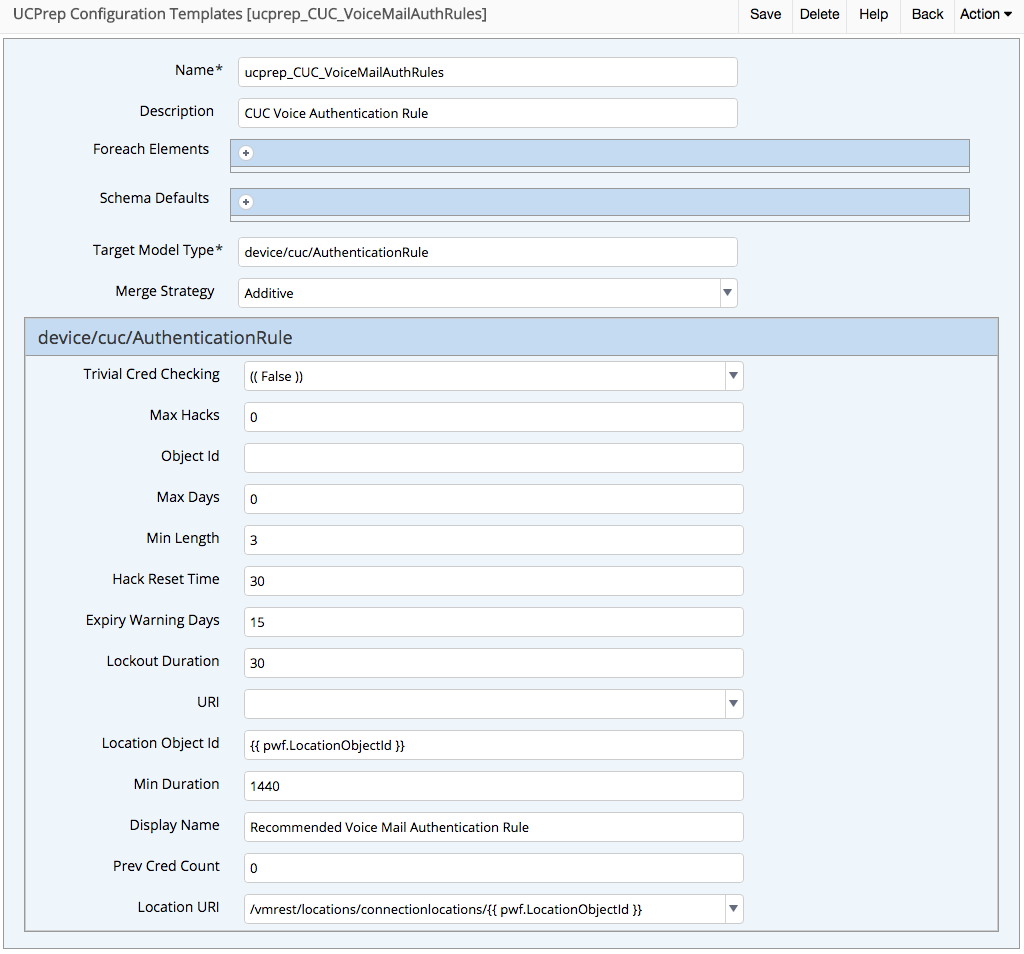Add a Schema Default using the plus icon

245,201
